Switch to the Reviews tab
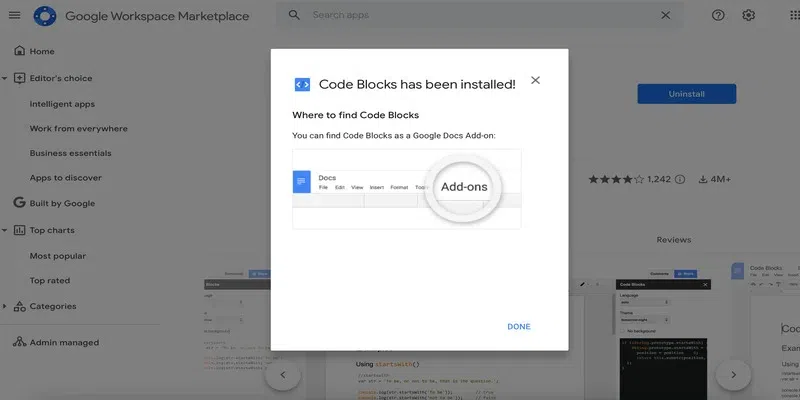 (674, 240)
